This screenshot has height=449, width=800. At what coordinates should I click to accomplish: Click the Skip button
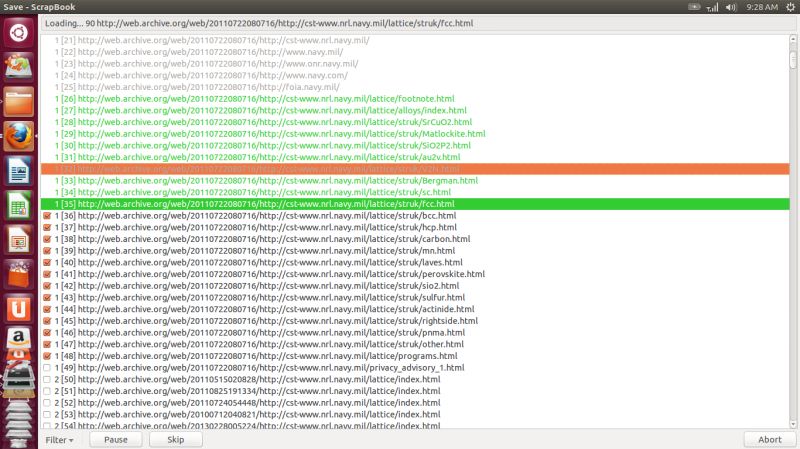[176, 440]
